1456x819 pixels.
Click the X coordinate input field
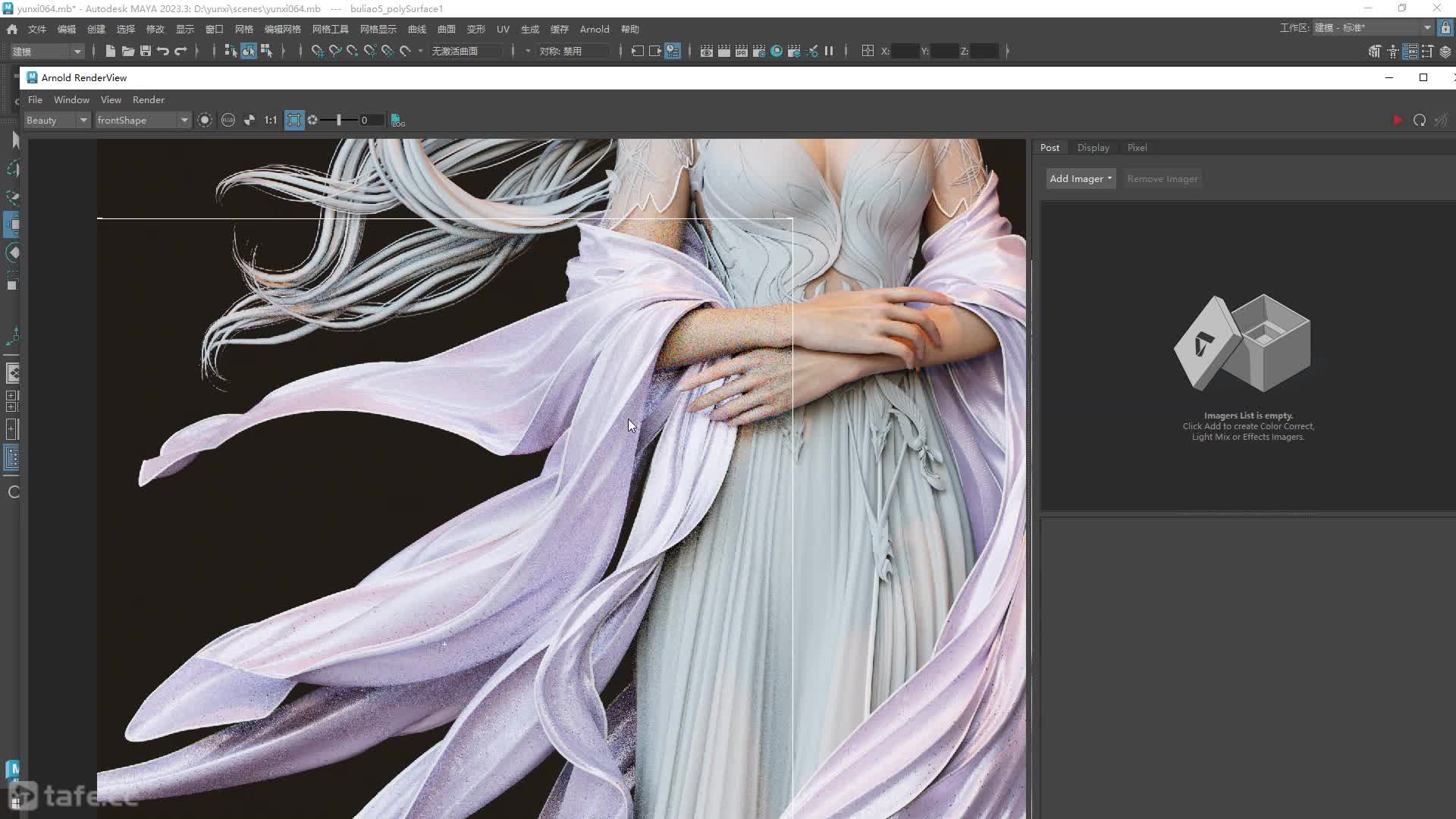(904, 51)
